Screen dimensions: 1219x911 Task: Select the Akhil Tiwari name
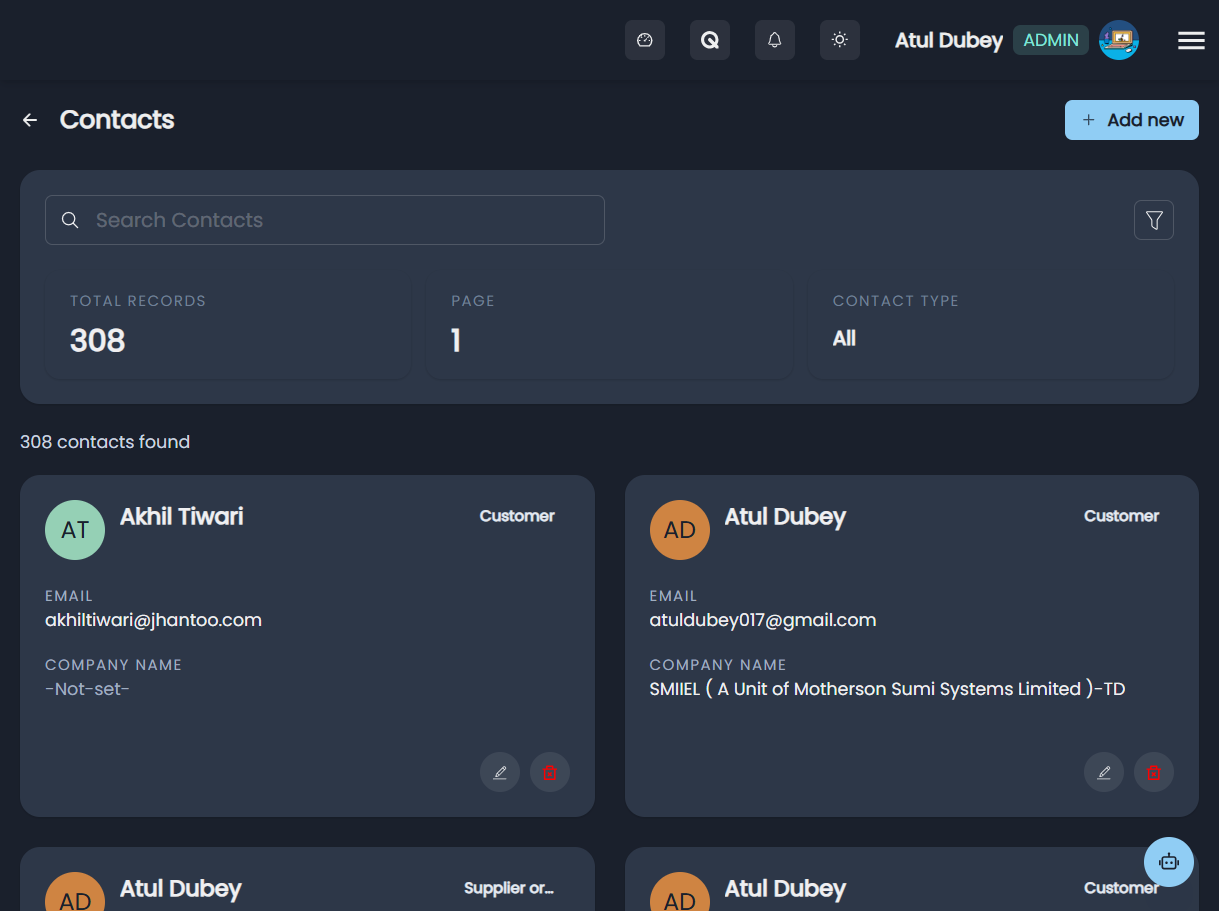[182, 517]
